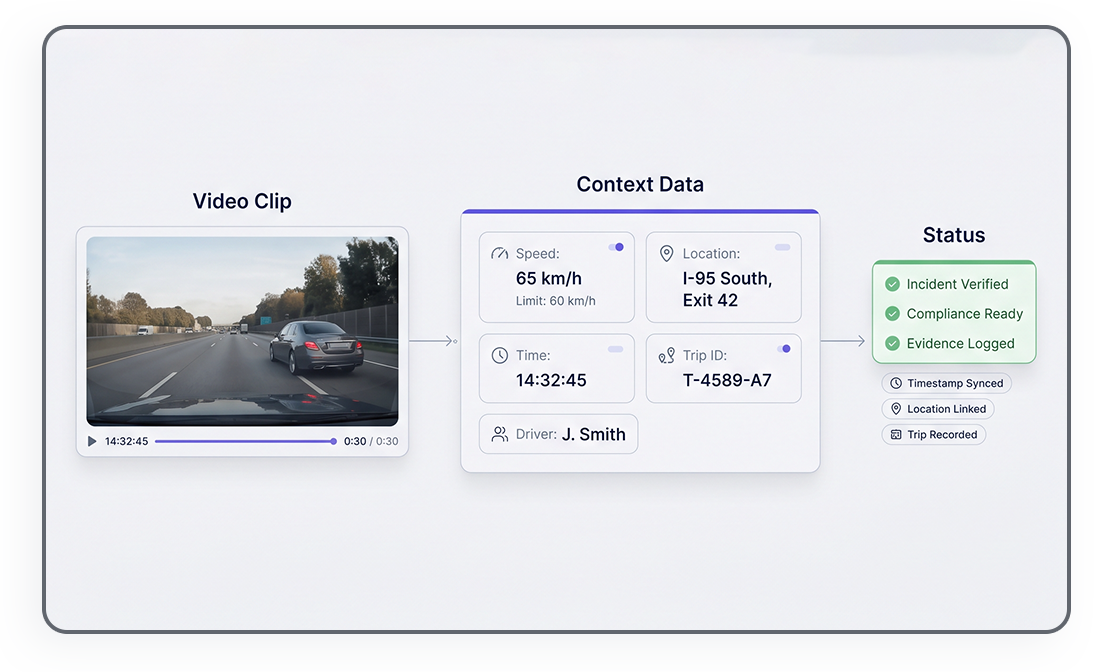Click the J. Smith driver name
Screen dimensions: 1094x672
594,434
